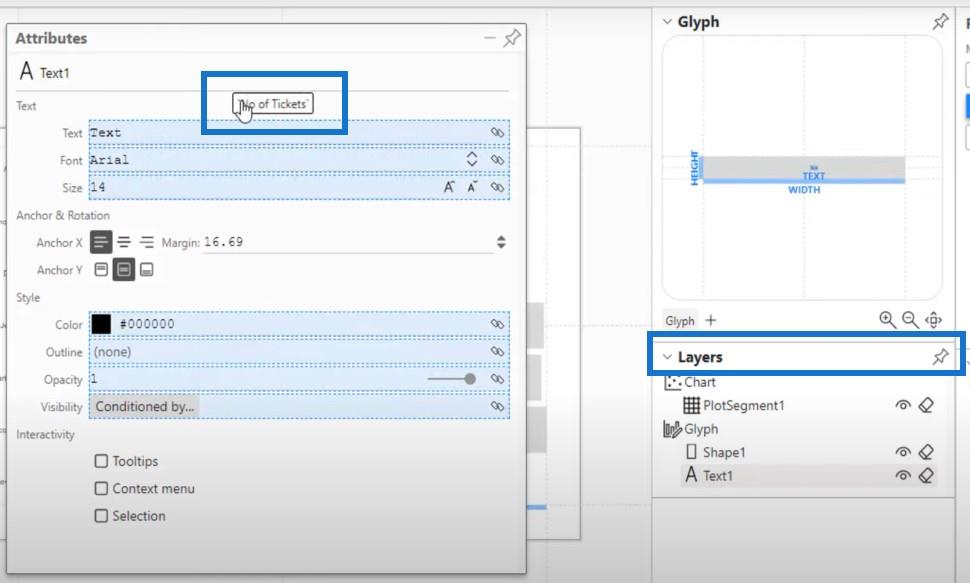Enable the Selection checkbox
Image resolution: width=970 pixels, height=583 pixels.
[x=101, y=516]
